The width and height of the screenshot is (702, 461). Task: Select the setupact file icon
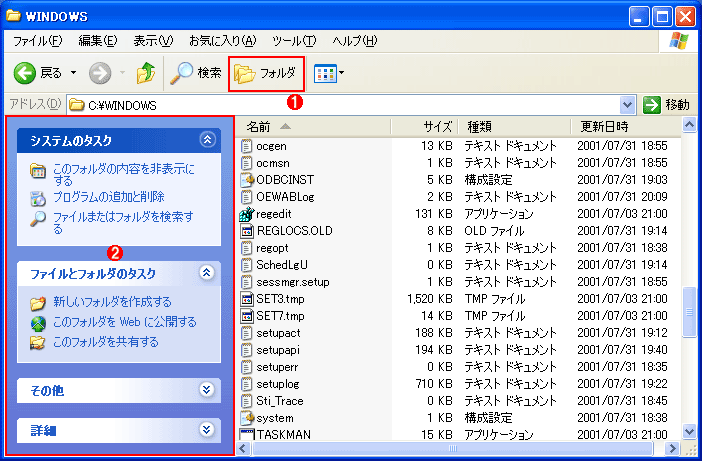coord(247,333)
